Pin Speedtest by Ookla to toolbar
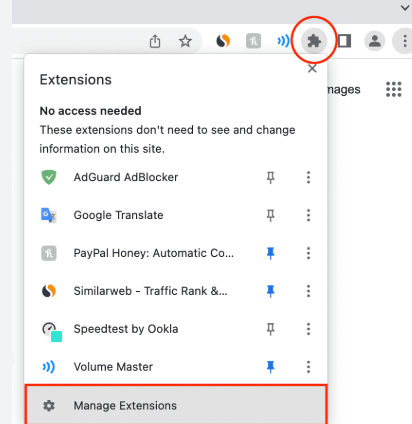The image size is (412, 424). click(x=271, y=329)
